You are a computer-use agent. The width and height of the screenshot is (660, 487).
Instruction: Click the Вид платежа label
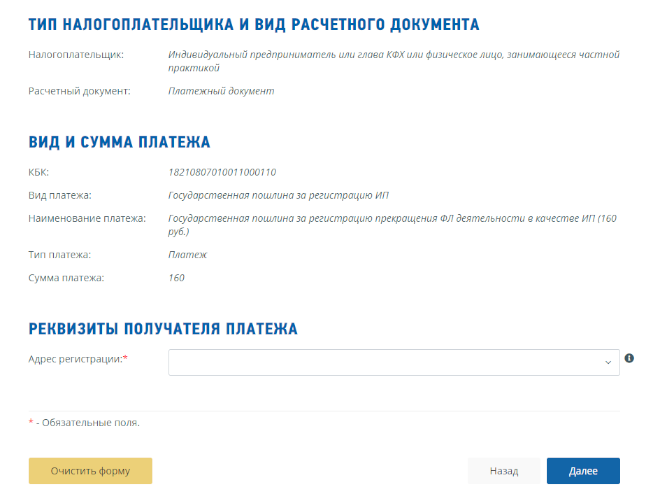click(60, 195)
